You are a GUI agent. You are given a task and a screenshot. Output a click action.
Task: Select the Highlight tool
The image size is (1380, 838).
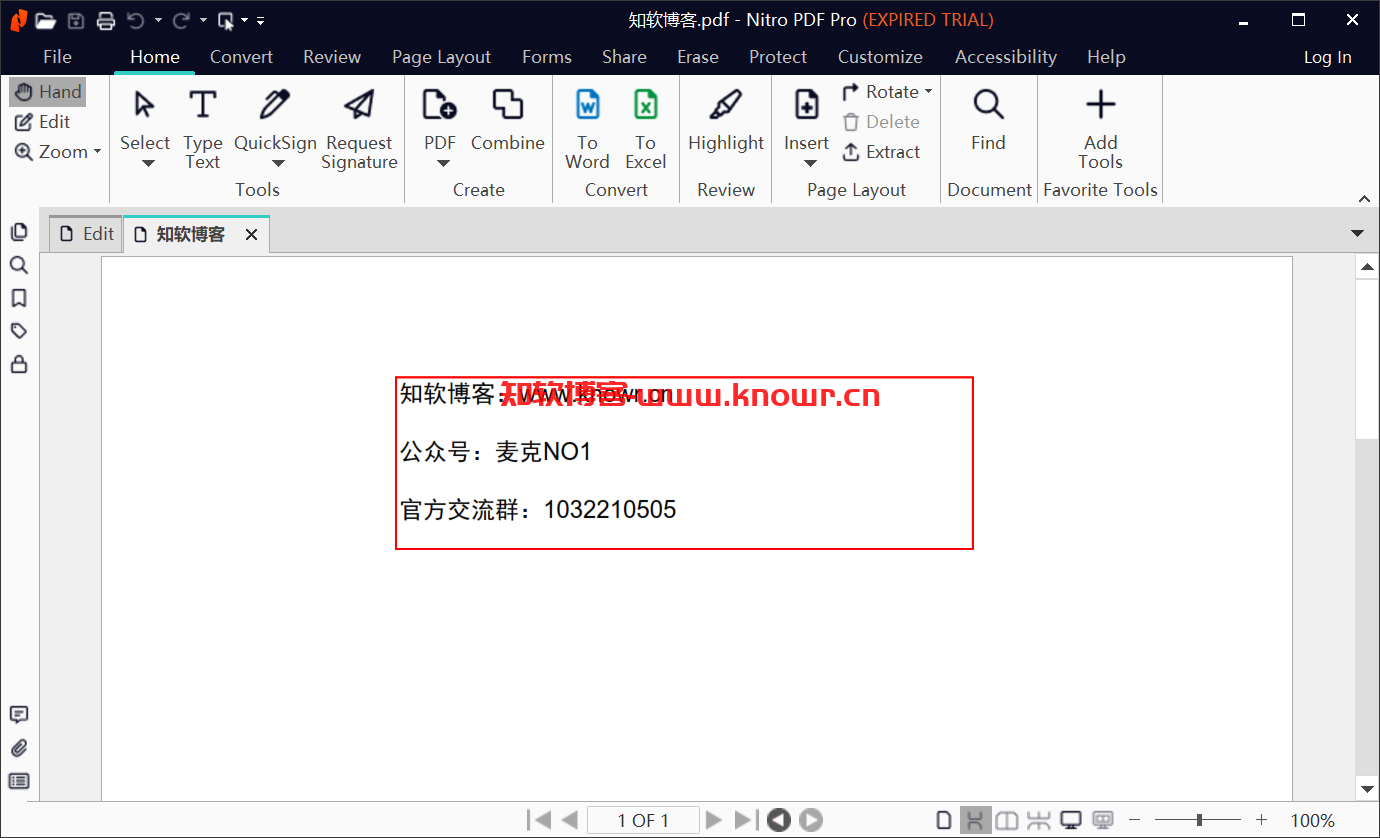coord(726,120)
